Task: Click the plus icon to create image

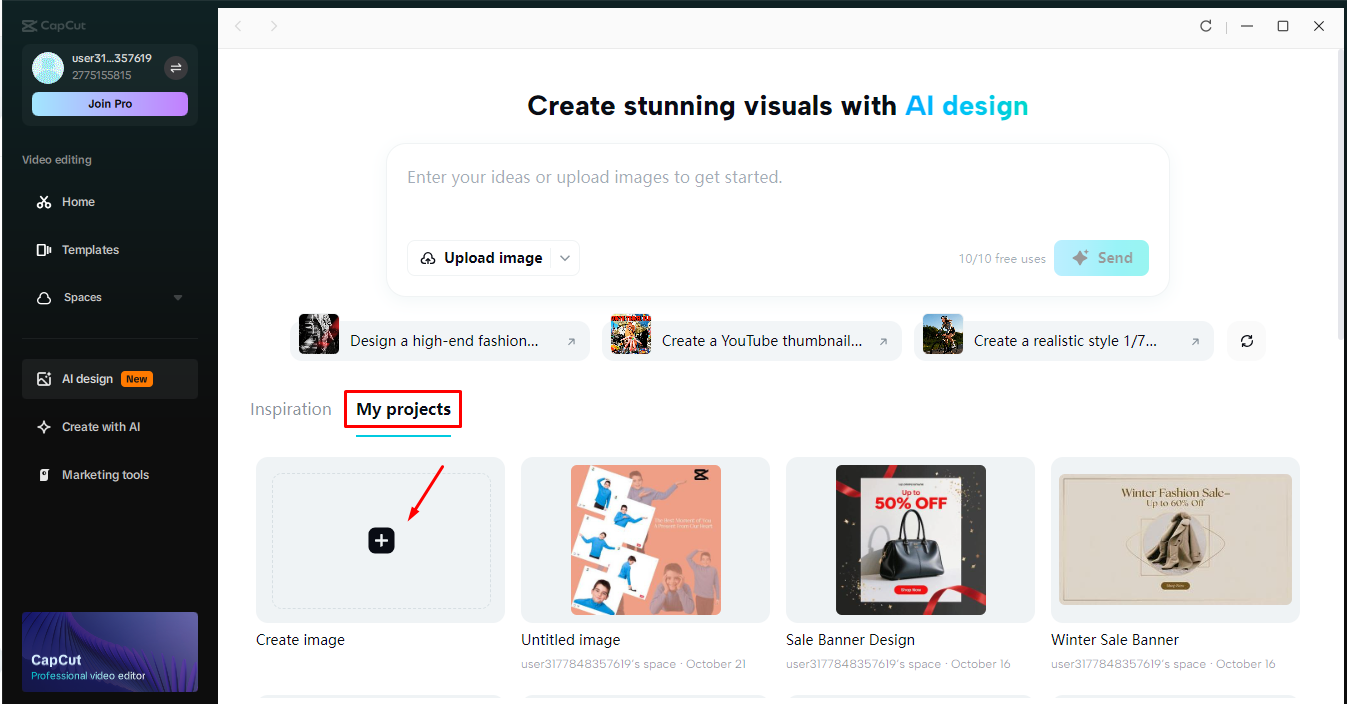Action: coord(381,541)
